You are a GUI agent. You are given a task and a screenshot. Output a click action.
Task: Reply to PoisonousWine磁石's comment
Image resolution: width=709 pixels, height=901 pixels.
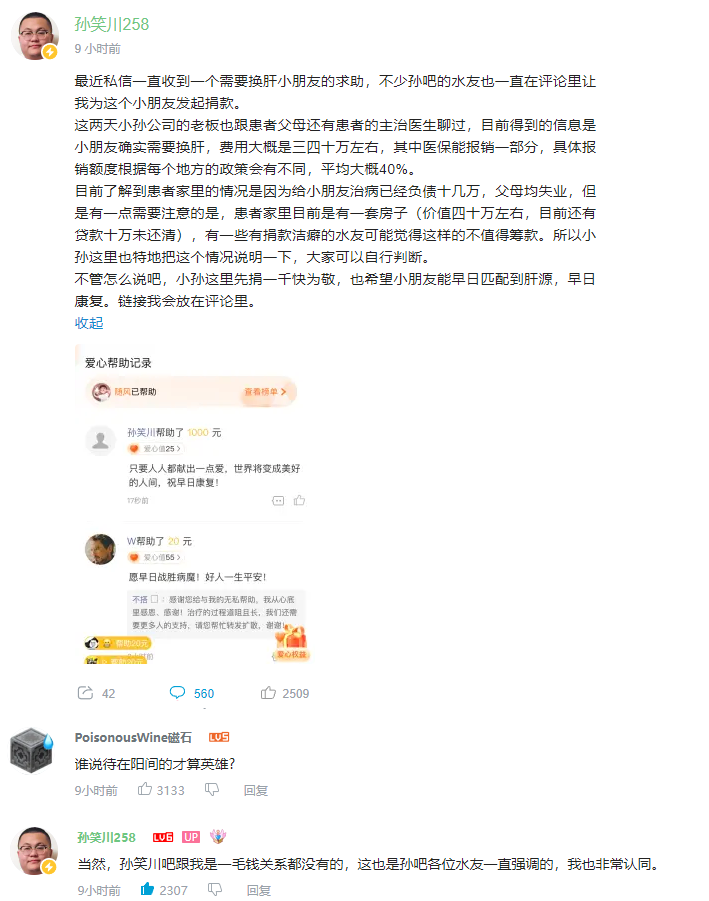pos(256,790)
